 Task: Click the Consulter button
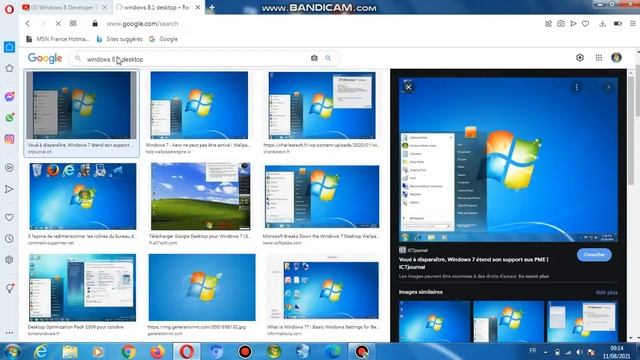(594, 255)
